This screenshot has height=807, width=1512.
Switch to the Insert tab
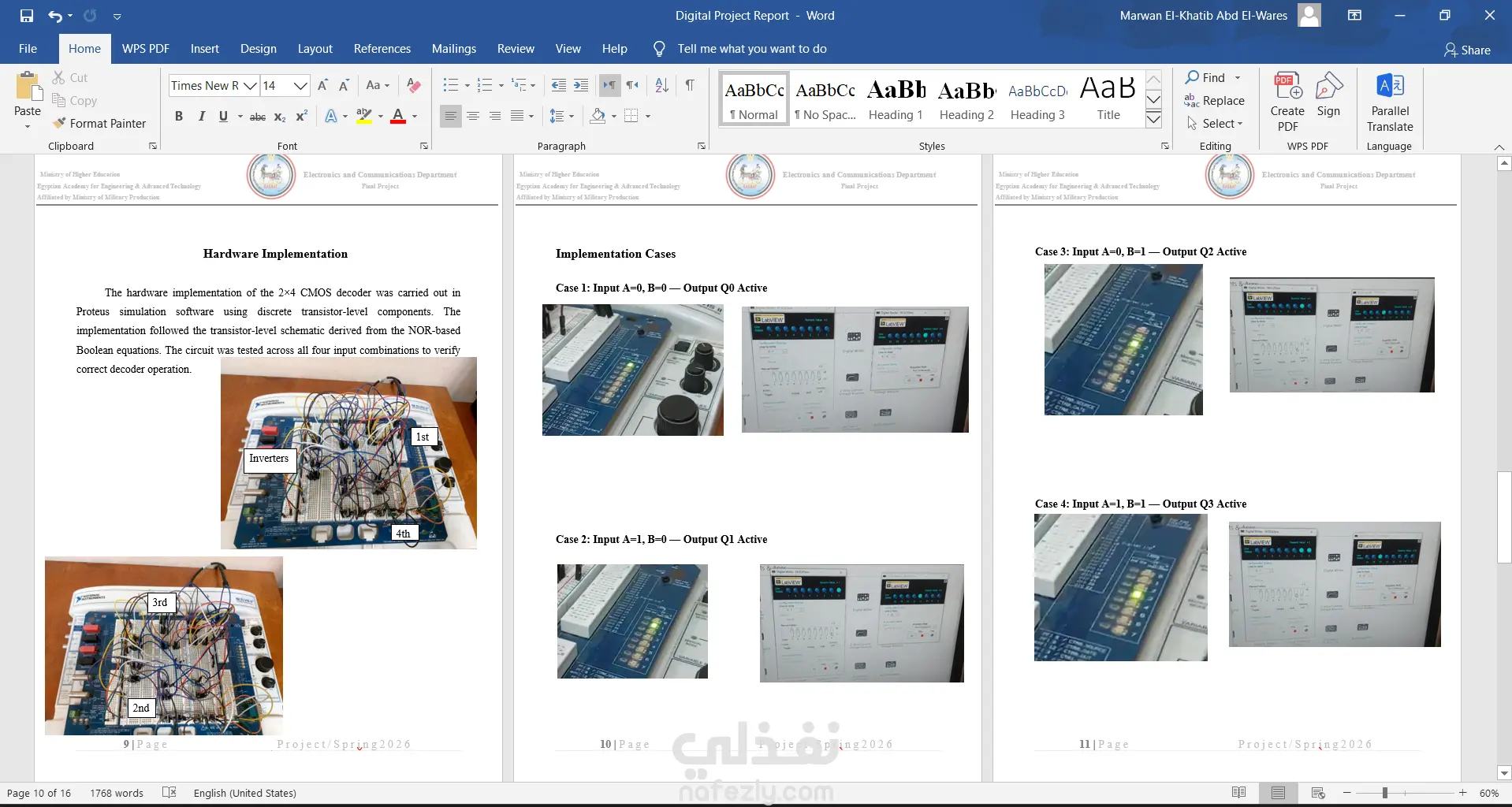point(205,49)
